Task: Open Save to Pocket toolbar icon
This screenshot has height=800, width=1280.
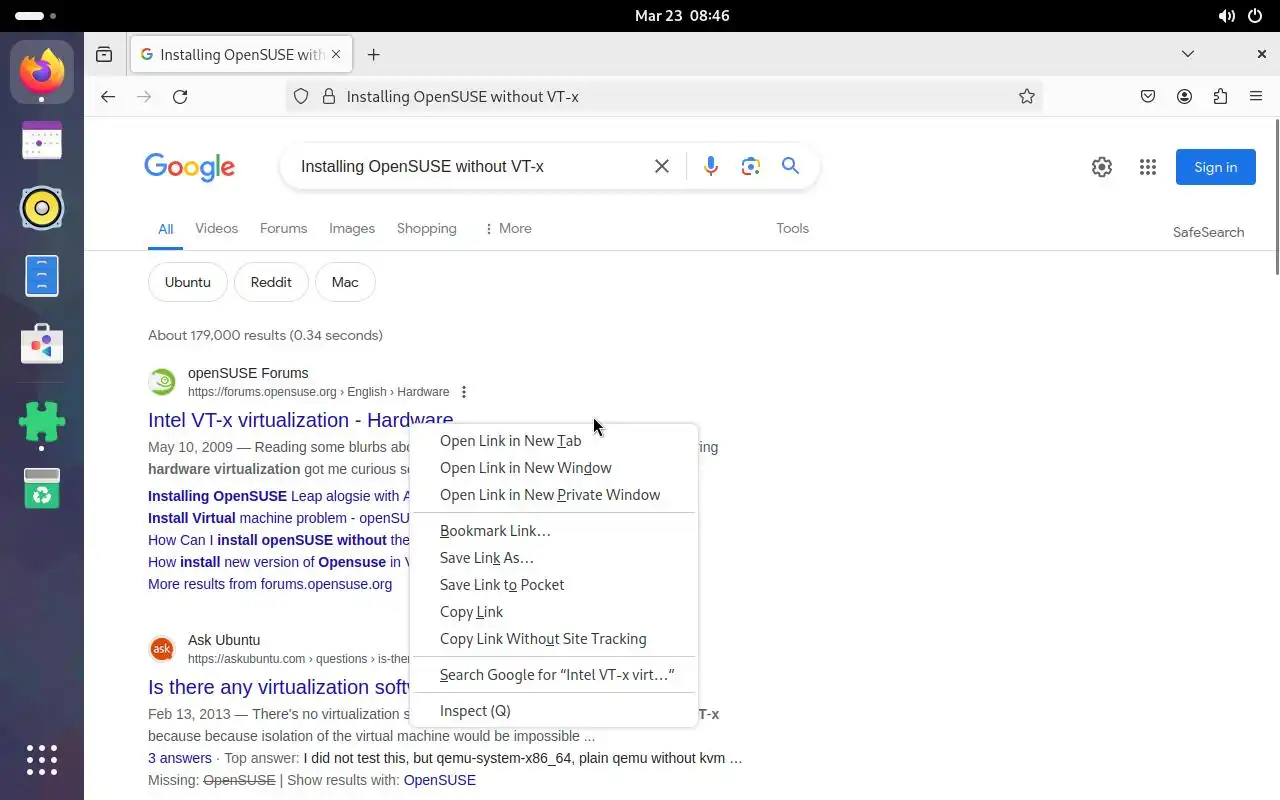Action: (1148, 97)
